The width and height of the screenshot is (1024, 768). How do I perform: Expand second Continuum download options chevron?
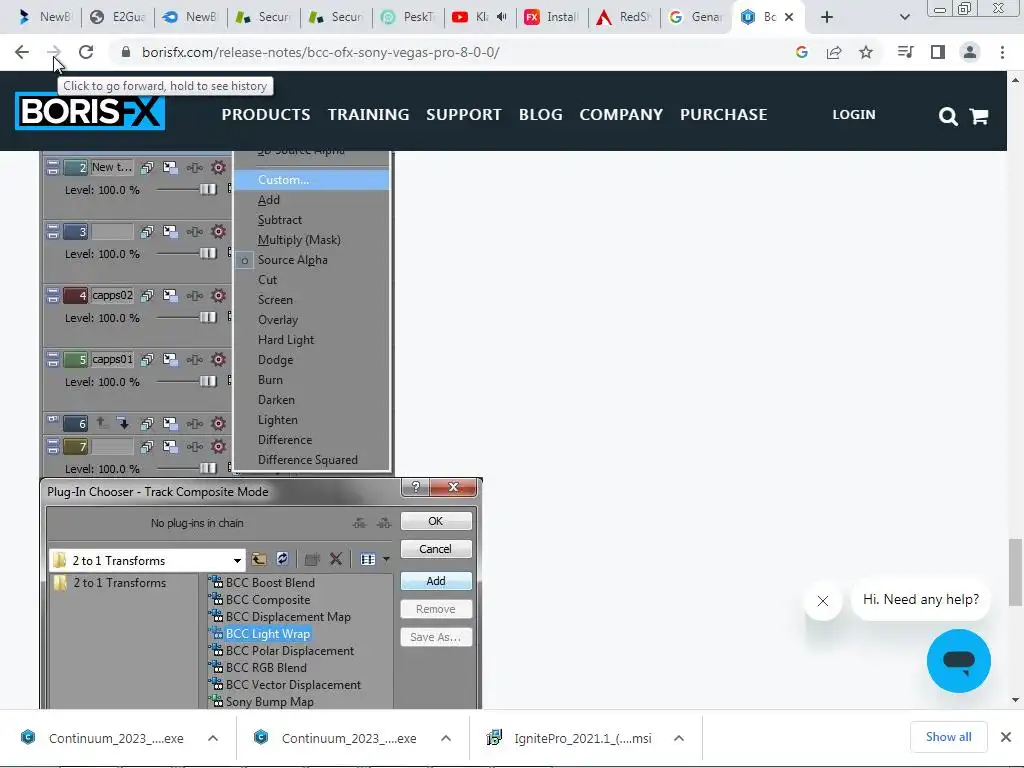pyautogui.click(x=446, y=739)
